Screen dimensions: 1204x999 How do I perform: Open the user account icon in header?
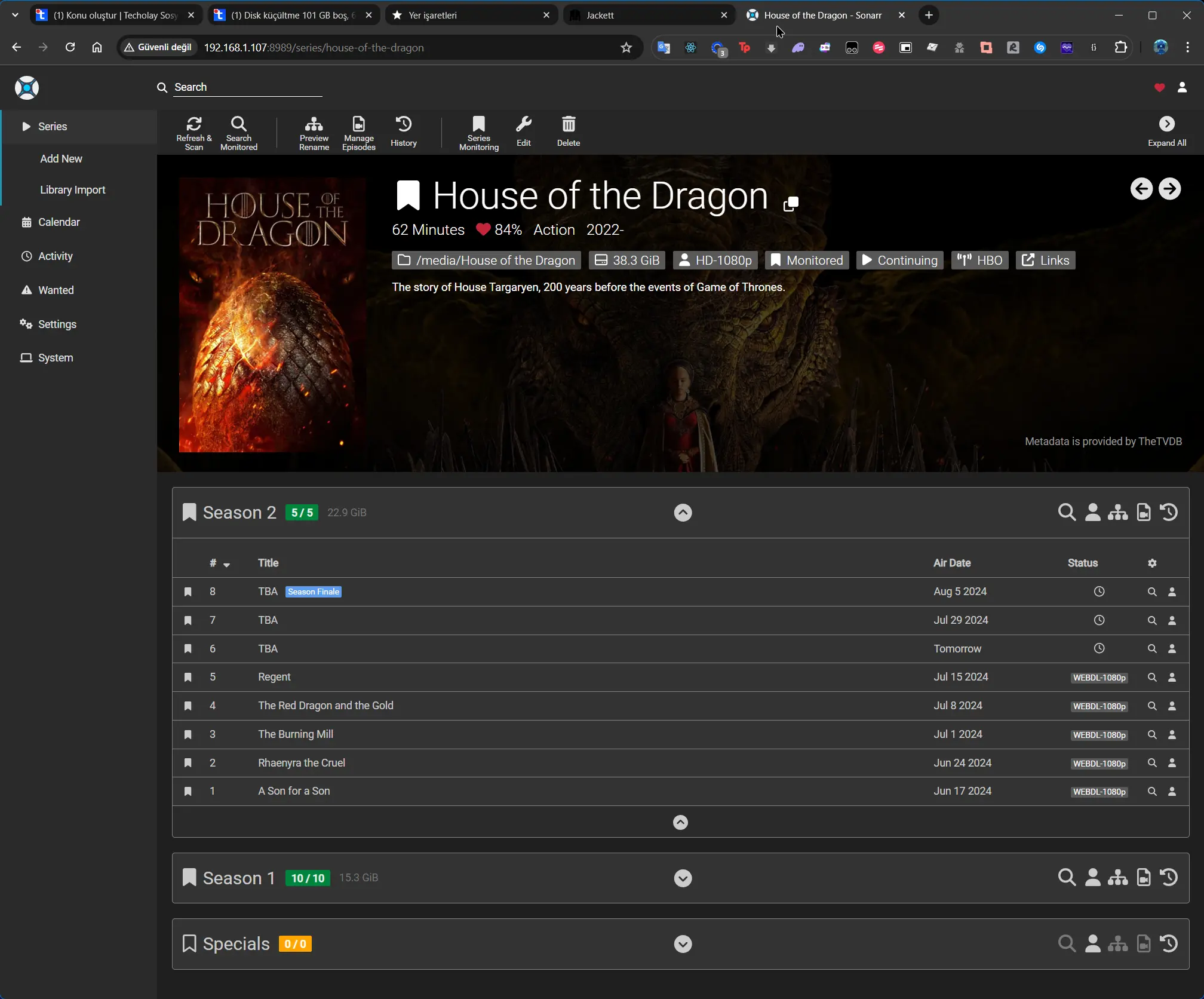pos(1182,87)
